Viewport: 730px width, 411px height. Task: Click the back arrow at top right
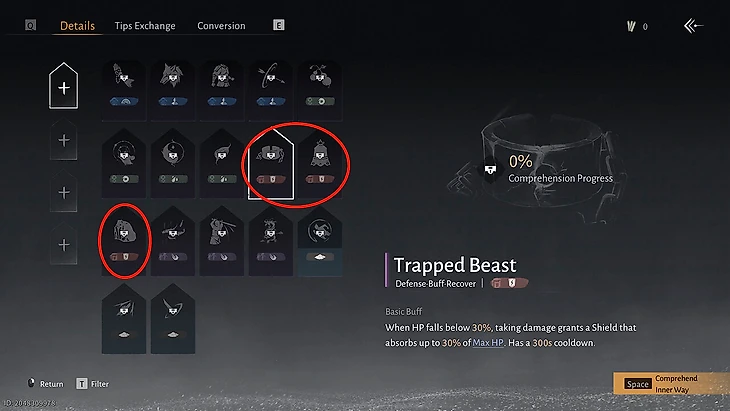pyautogui.click(x=693, y=26)
